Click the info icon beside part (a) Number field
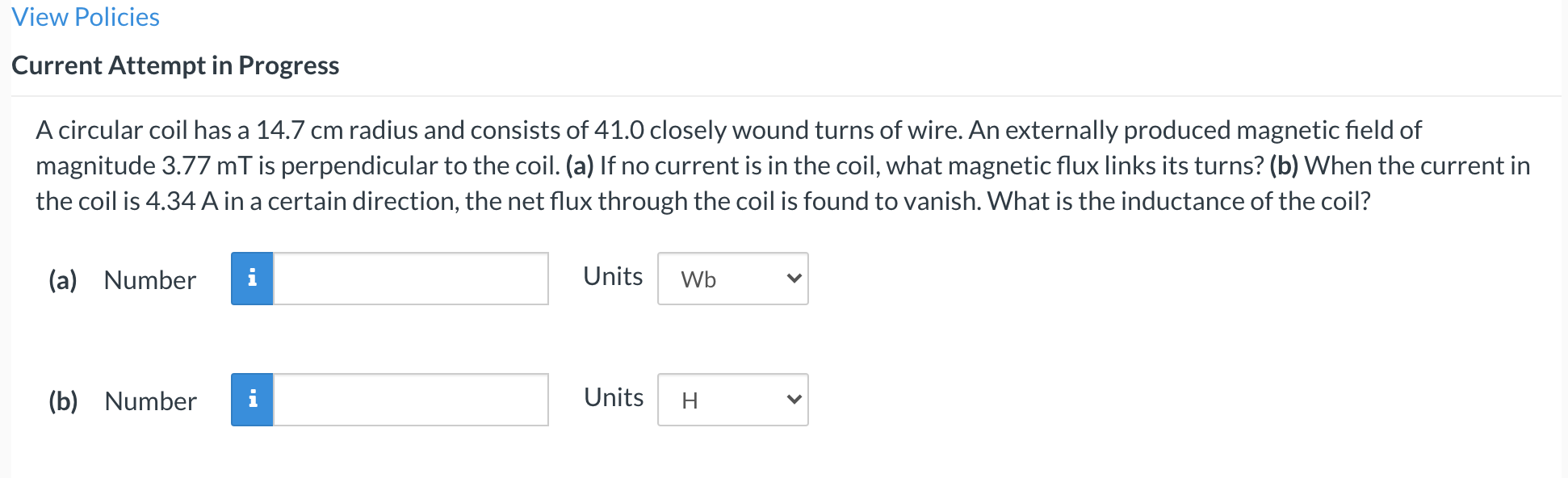This screenshot has height=478, width=1568. (252, 278)
